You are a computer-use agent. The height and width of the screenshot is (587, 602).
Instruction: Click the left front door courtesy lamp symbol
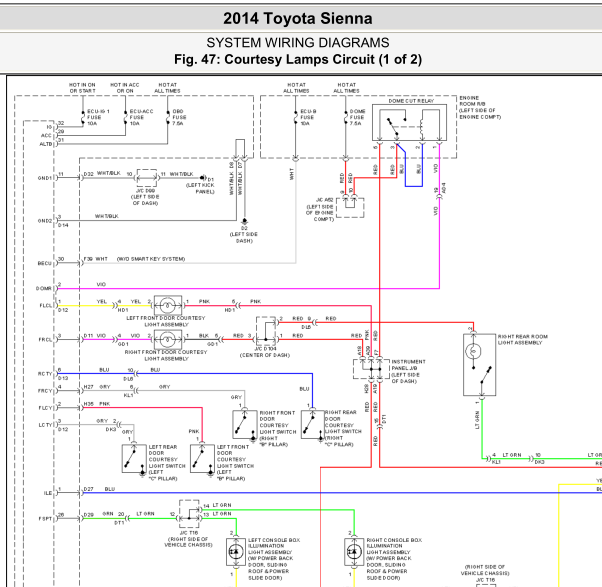pyautogui.click(x=168, y=306)
